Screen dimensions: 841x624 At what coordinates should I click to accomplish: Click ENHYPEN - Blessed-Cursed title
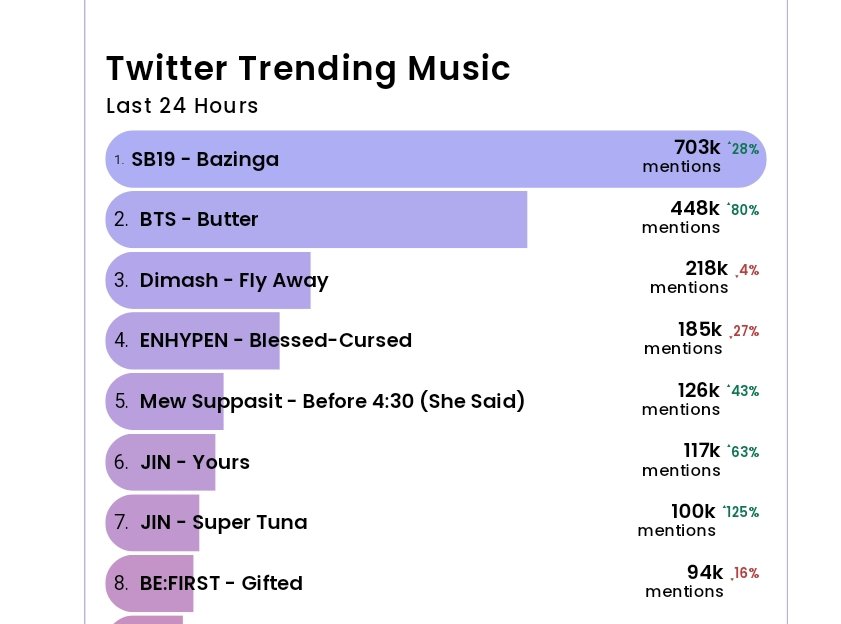click(276, 340)
